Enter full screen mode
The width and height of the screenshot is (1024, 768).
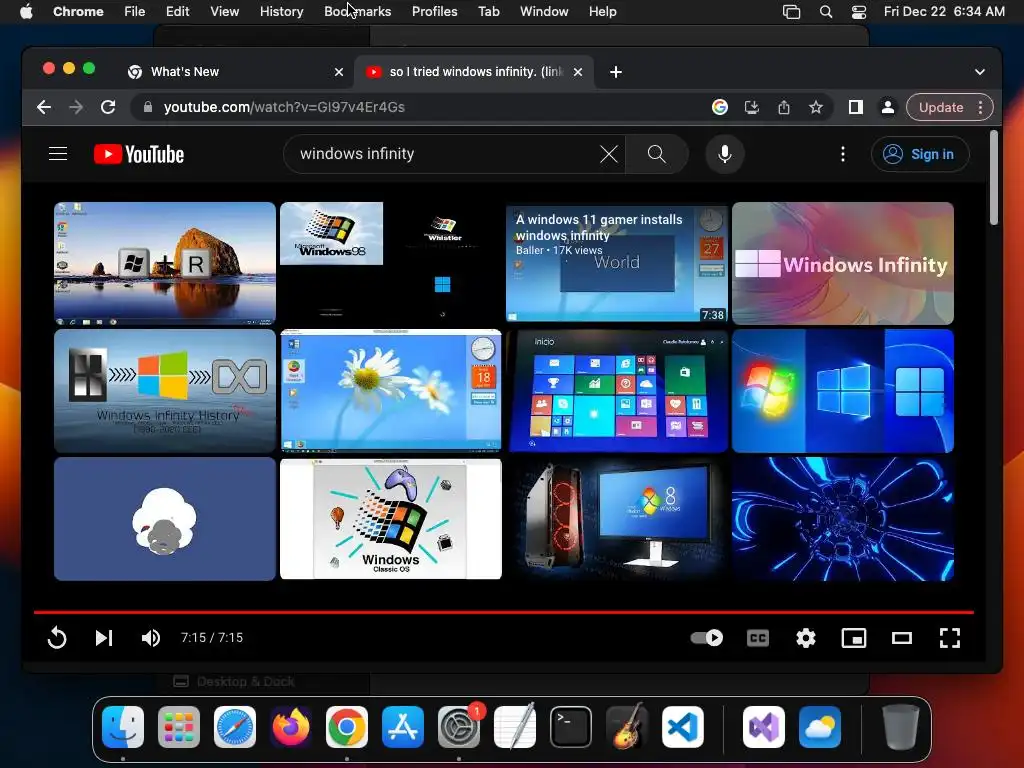pos(950,637)
